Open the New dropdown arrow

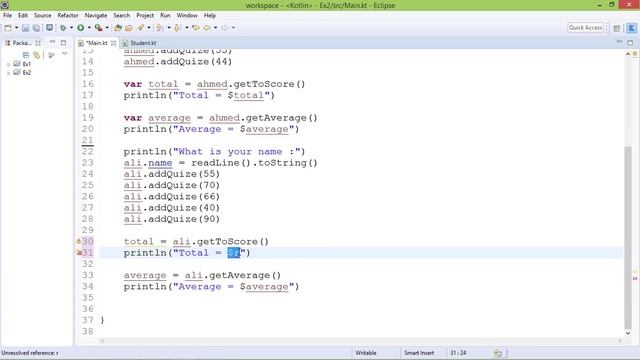[x=16, y=28]
